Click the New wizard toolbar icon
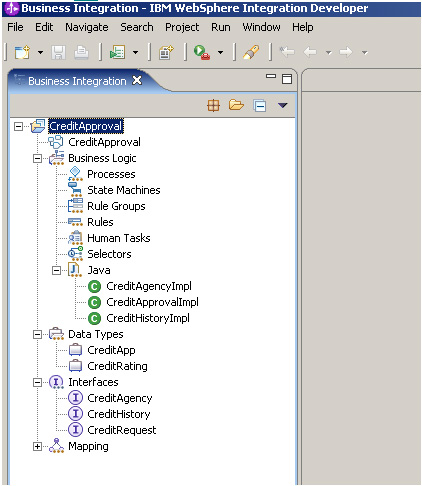Viewport: 422px width, 486px height. [22, 52]
